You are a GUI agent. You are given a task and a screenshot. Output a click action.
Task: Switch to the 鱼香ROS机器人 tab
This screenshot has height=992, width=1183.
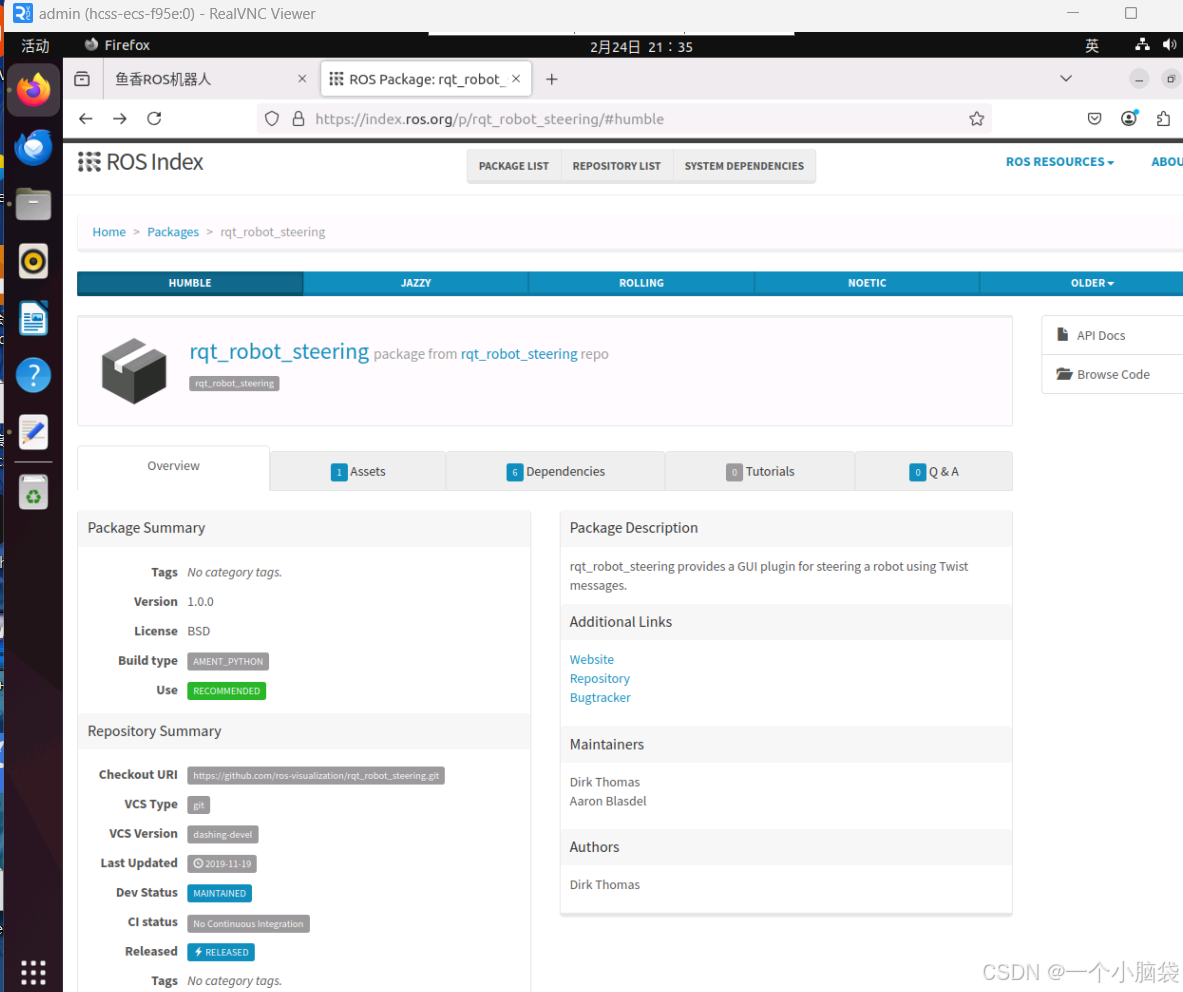pos(202,78)
